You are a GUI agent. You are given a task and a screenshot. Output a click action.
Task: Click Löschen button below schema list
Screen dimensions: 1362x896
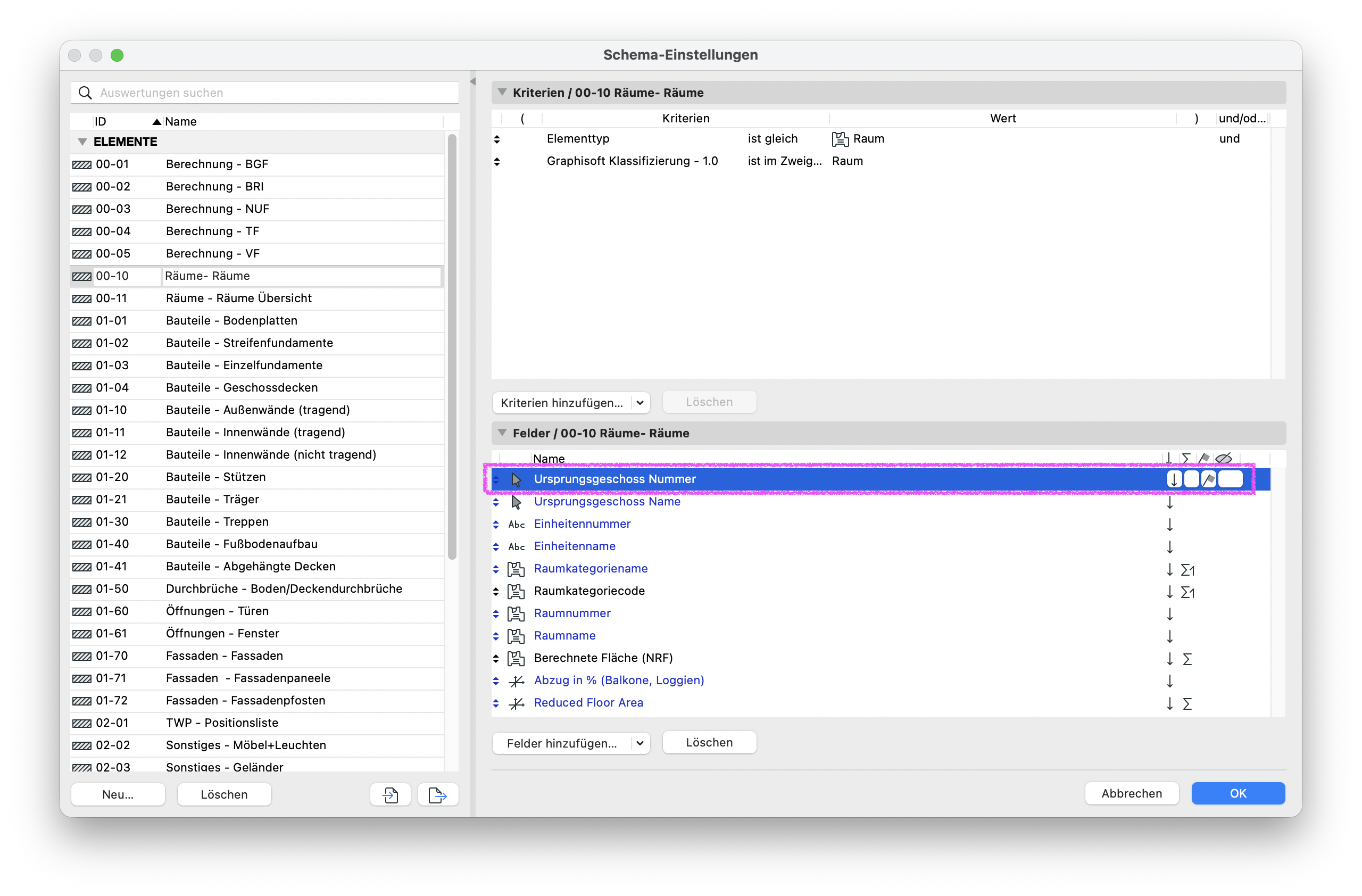(x=224, y=794)
